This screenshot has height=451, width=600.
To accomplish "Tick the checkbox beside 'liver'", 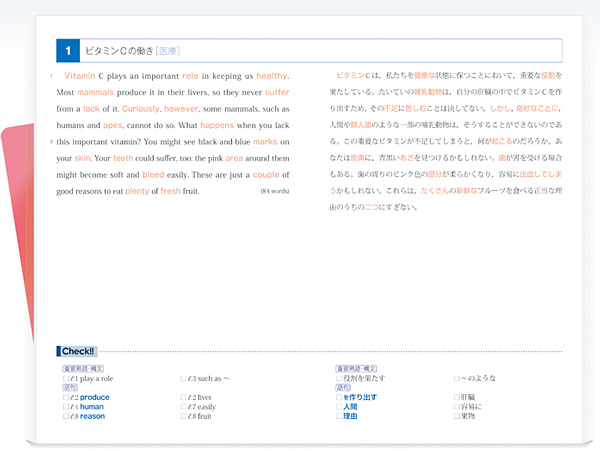I will pyautogui.click(x=183, y=398).
